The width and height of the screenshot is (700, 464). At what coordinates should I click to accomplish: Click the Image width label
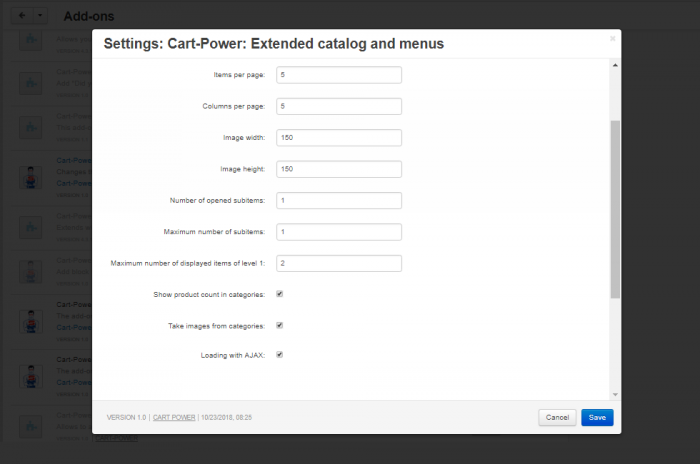[x=244, y=138]
